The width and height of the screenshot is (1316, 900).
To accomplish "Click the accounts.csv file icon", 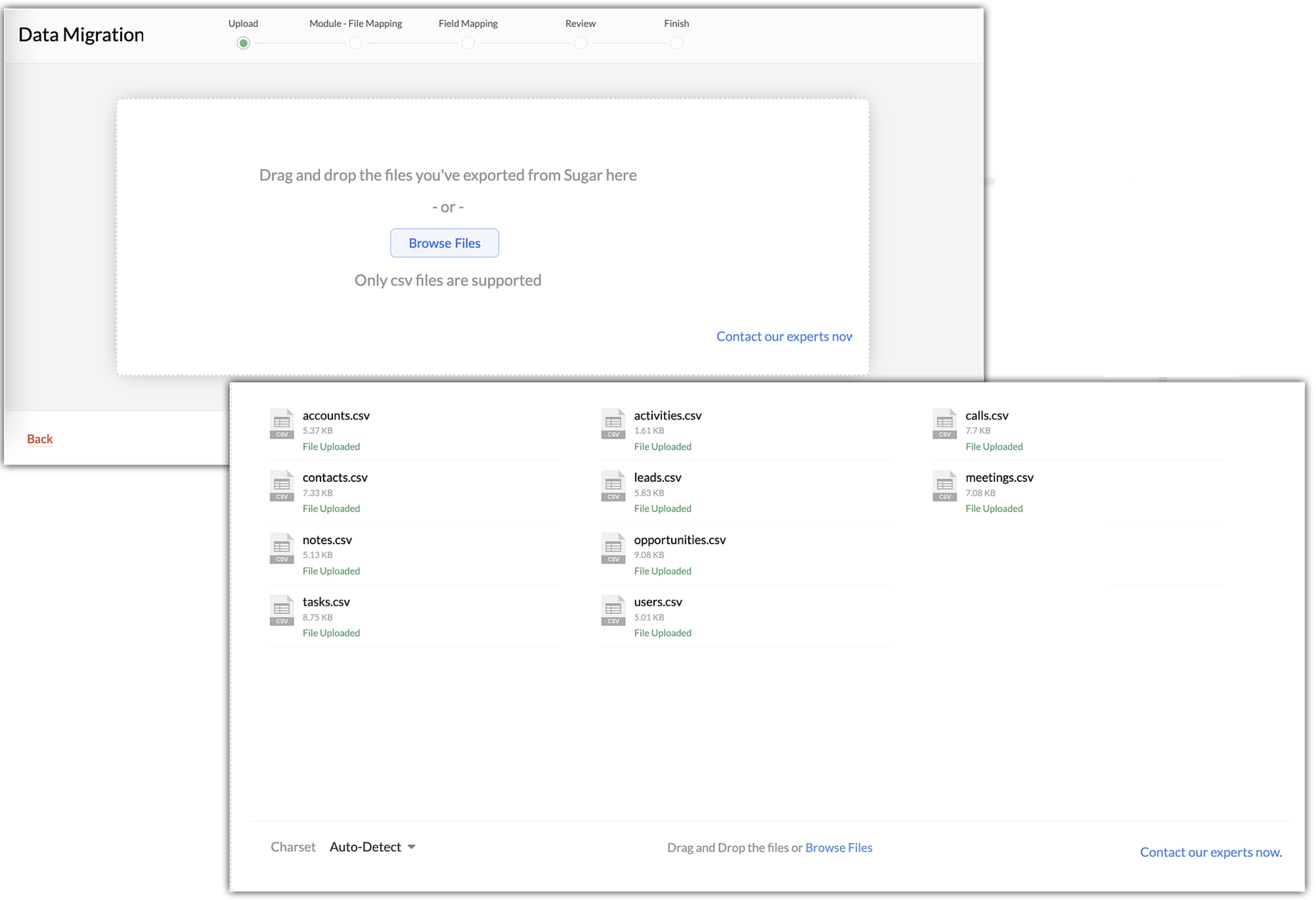I will [281, 423].
